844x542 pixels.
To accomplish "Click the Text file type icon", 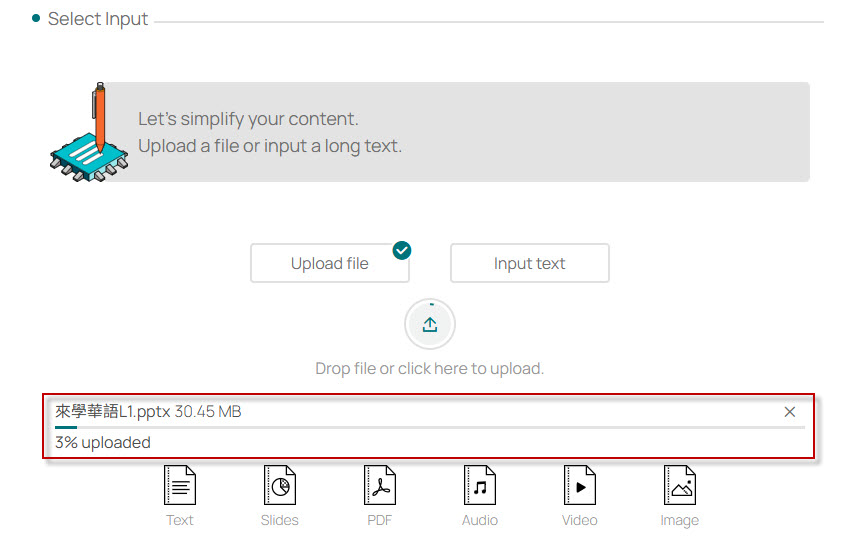I will tap(180, 486).
